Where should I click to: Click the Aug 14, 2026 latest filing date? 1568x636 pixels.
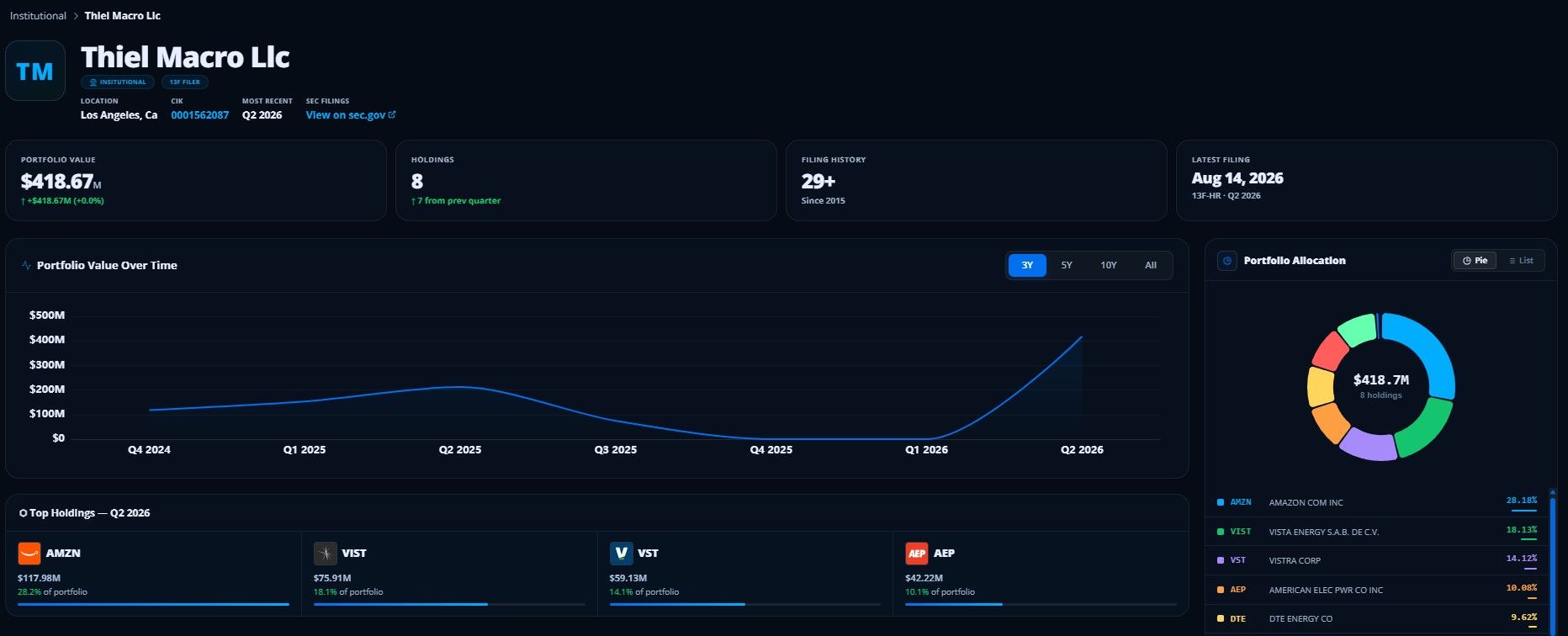1237,178
